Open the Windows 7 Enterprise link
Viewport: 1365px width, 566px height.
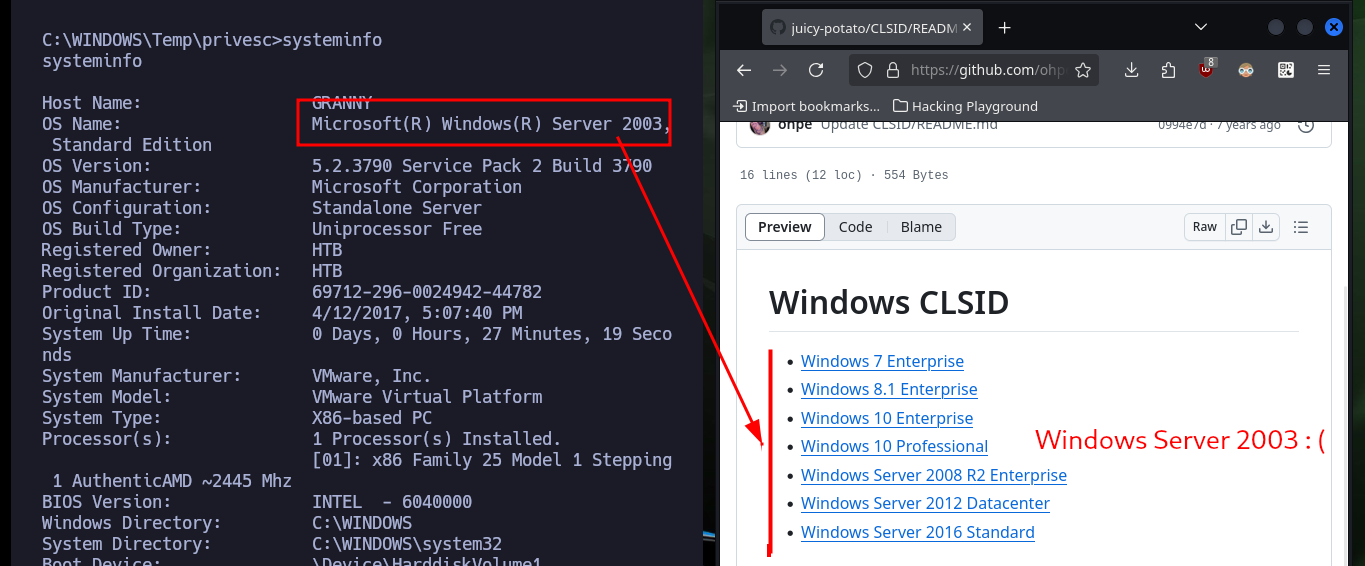[x=882, y=361]
